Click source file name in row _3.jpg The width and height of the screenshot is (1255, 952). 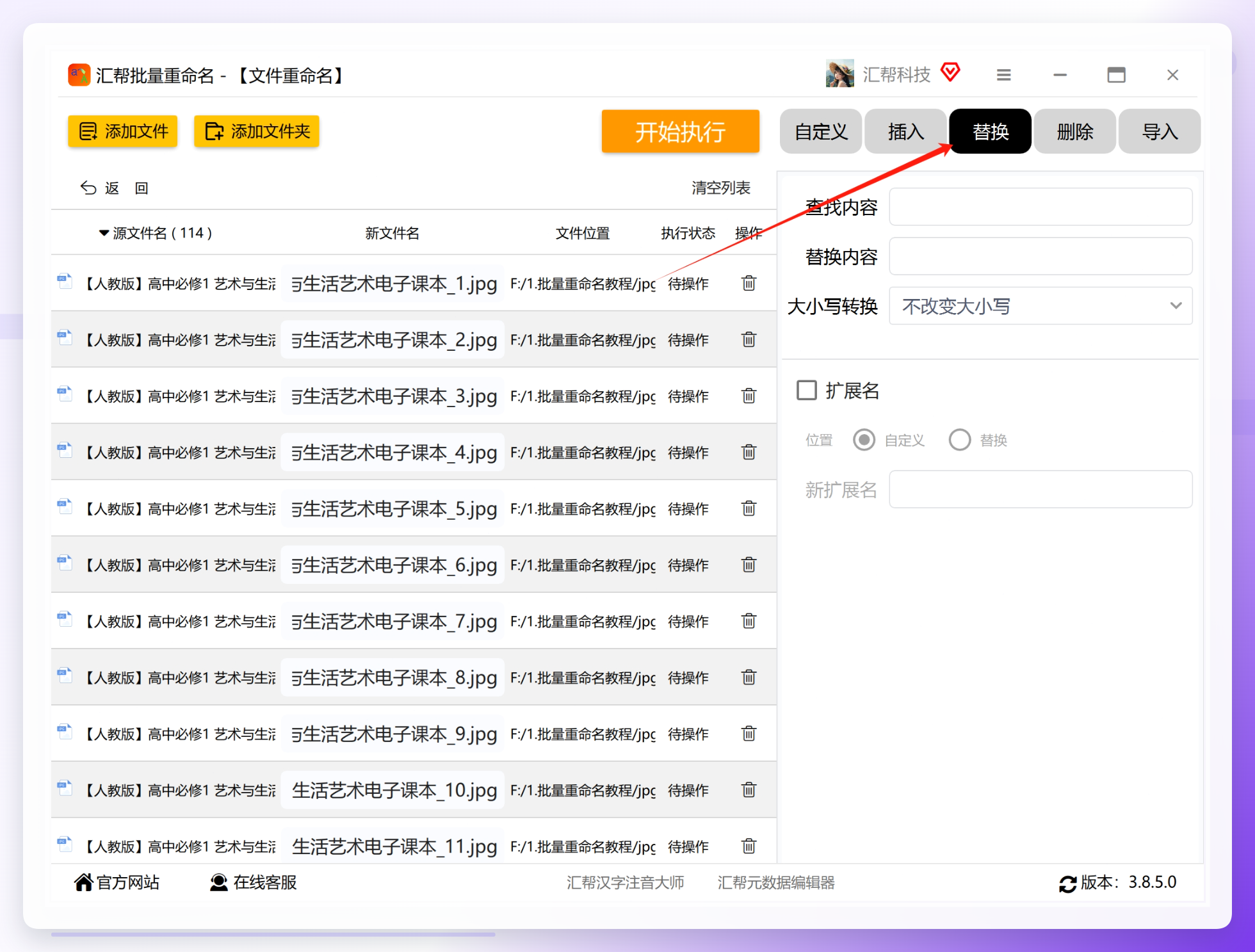tap(179, 396)
